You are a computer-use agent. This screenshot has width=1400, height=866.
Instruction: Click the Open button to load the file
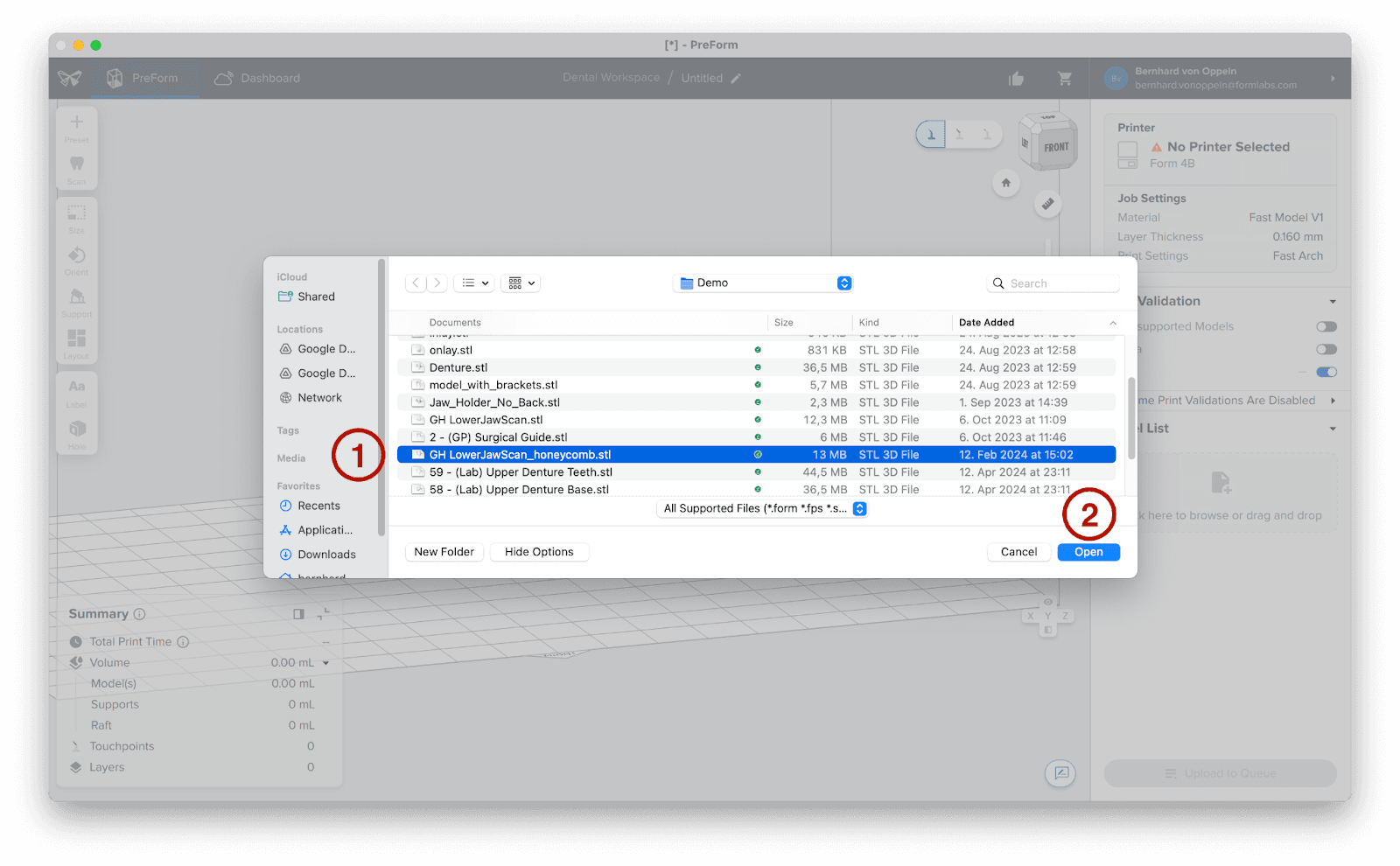pyautogui.click(x=1088, y=551)
